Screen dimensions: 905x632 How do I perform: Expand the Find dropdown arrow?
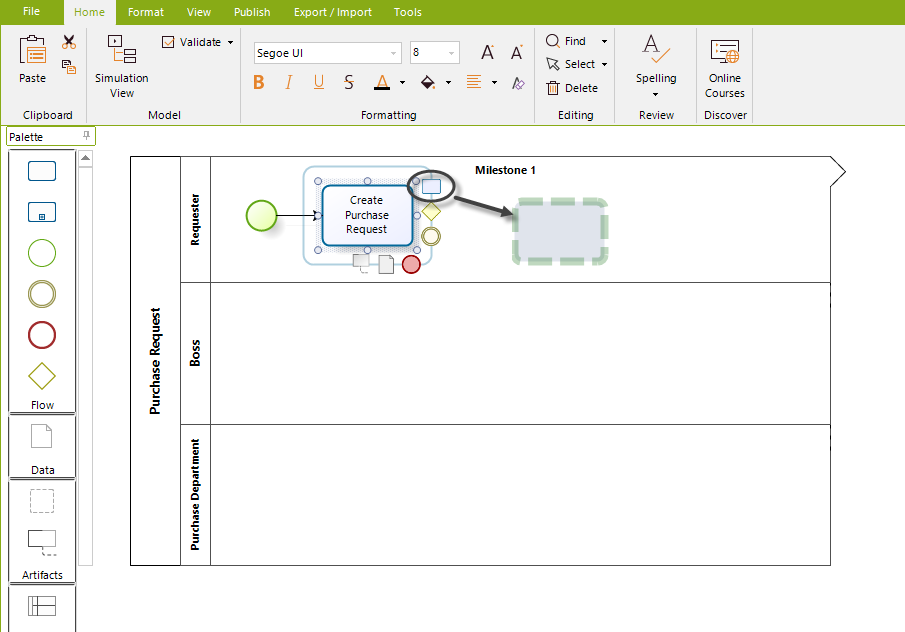604,41
